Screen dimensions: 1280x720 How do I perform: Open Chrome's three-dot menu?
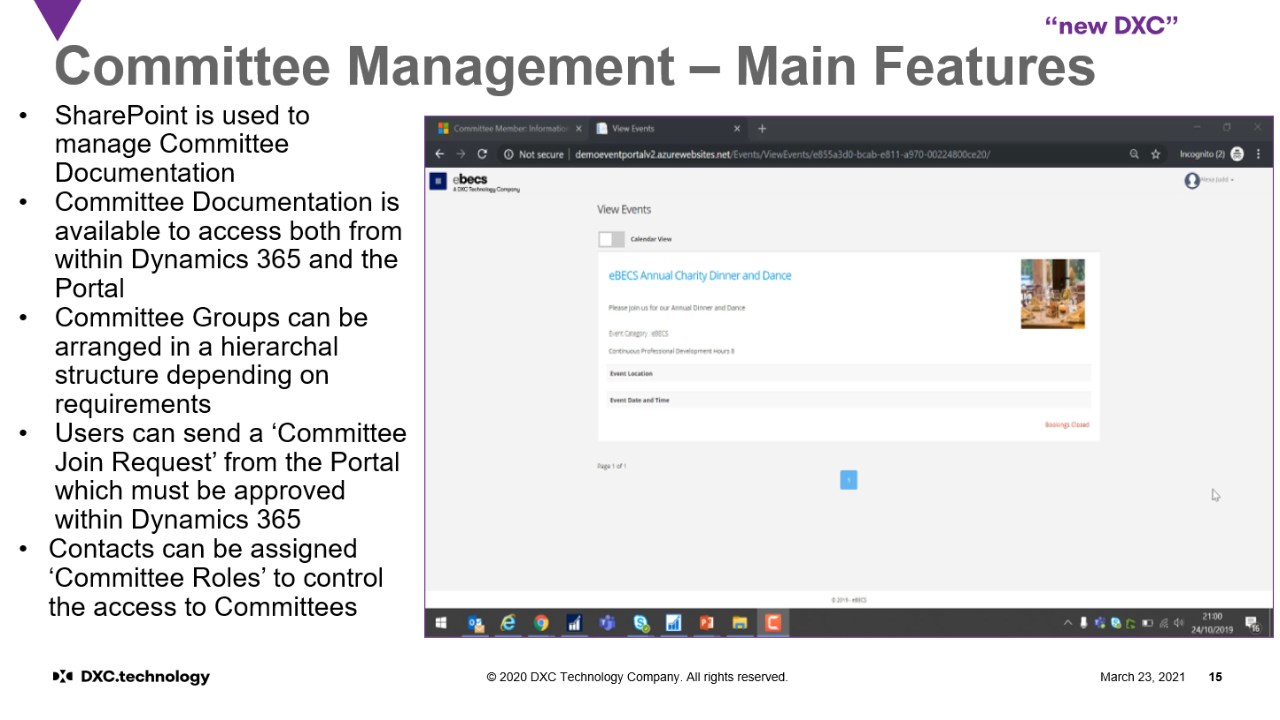coord(1258,154)
